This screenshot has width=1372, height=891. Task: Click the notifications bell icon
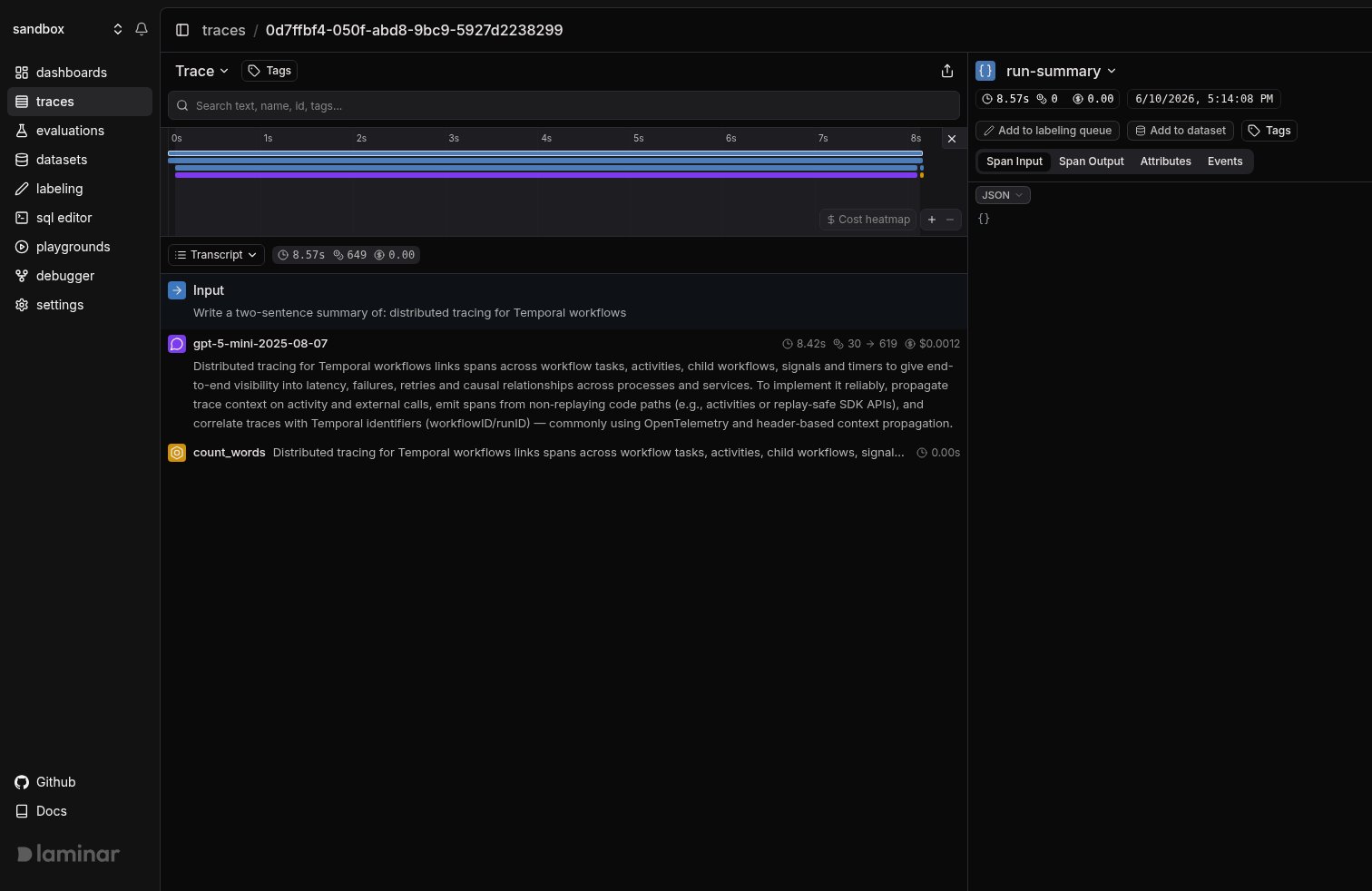tap(142, 29)
